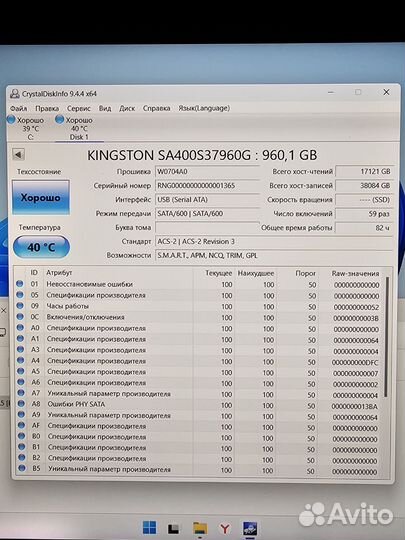
Task: Click the status dot for attribute 0C
Action: coord(20,316)
